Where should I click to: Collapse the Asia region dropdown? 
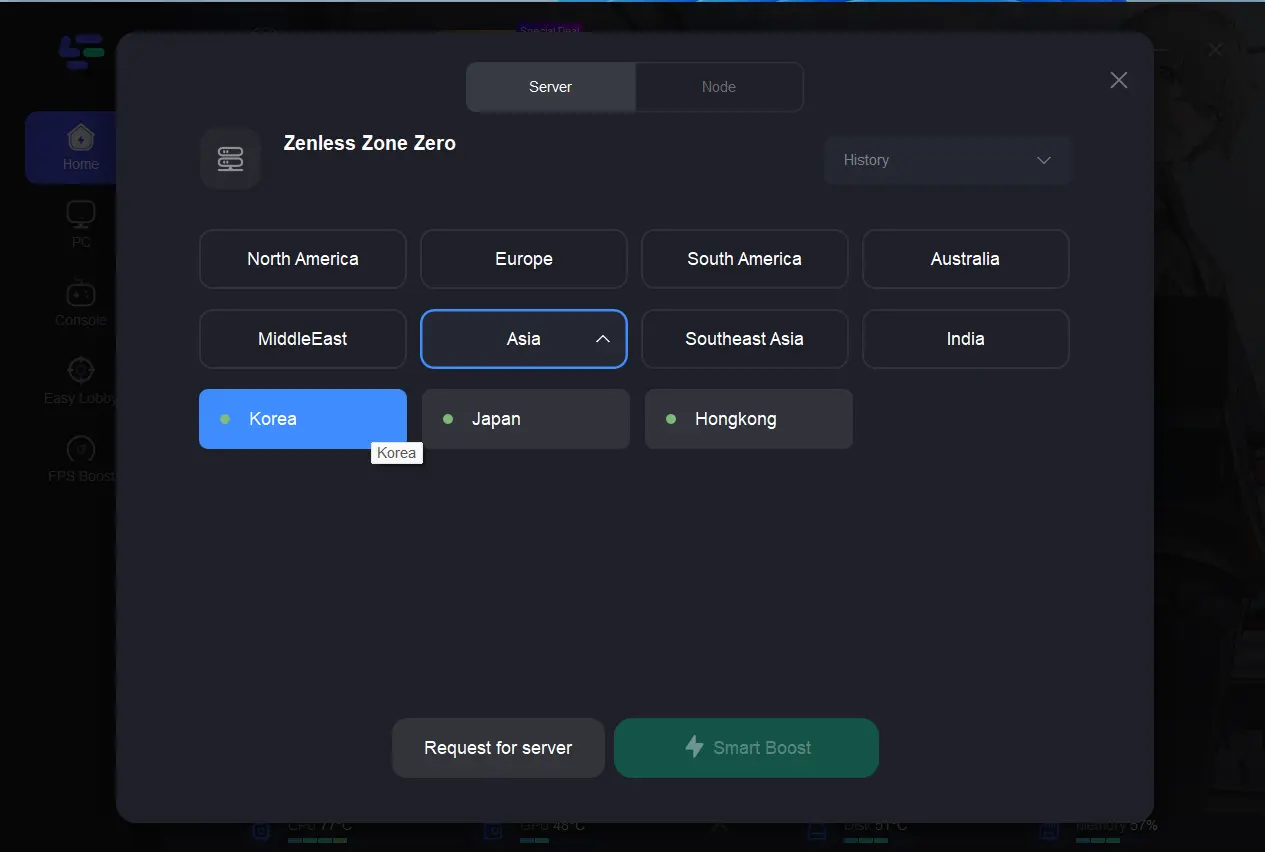coord(524,339)
